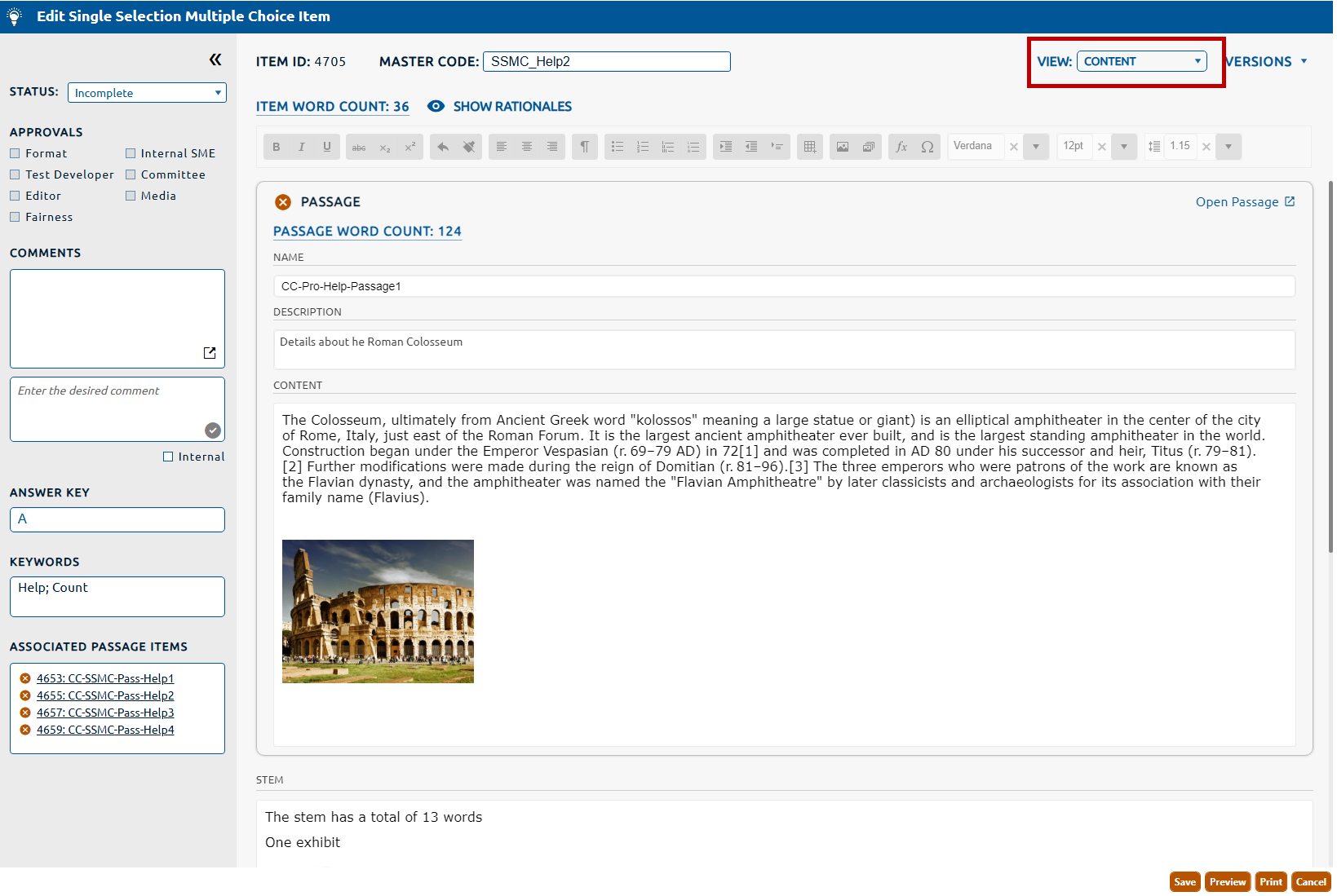Submit comment with the checkmark icon
Viewport: 1337px width, 896px height.
point(213,430)
